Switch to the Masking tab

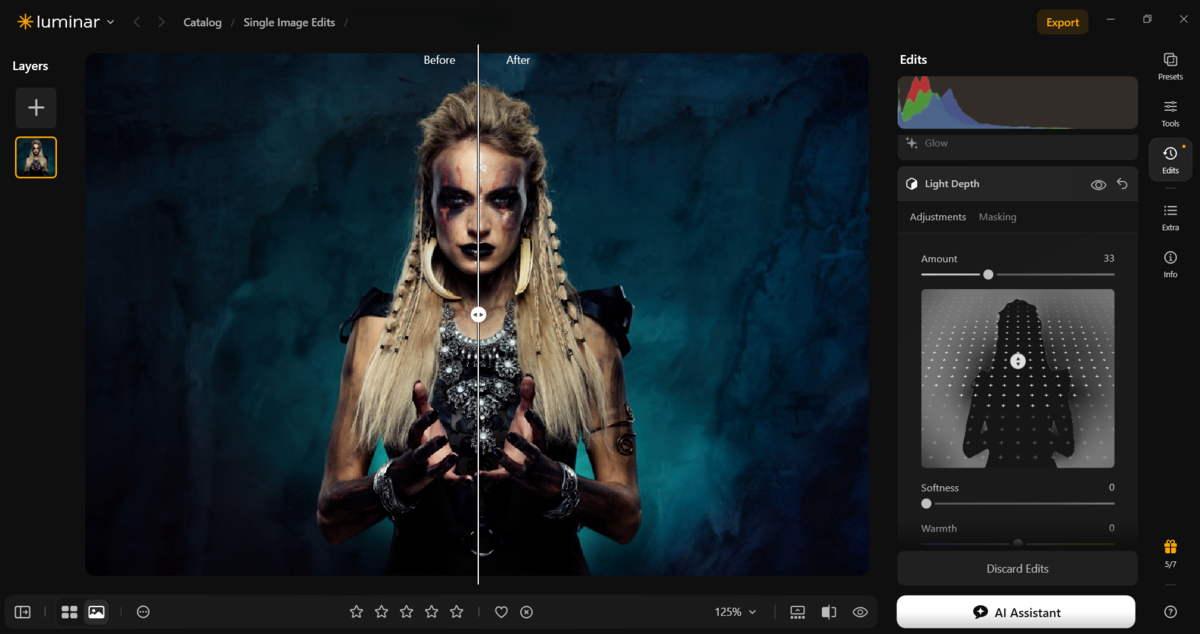tap(997, 217)
